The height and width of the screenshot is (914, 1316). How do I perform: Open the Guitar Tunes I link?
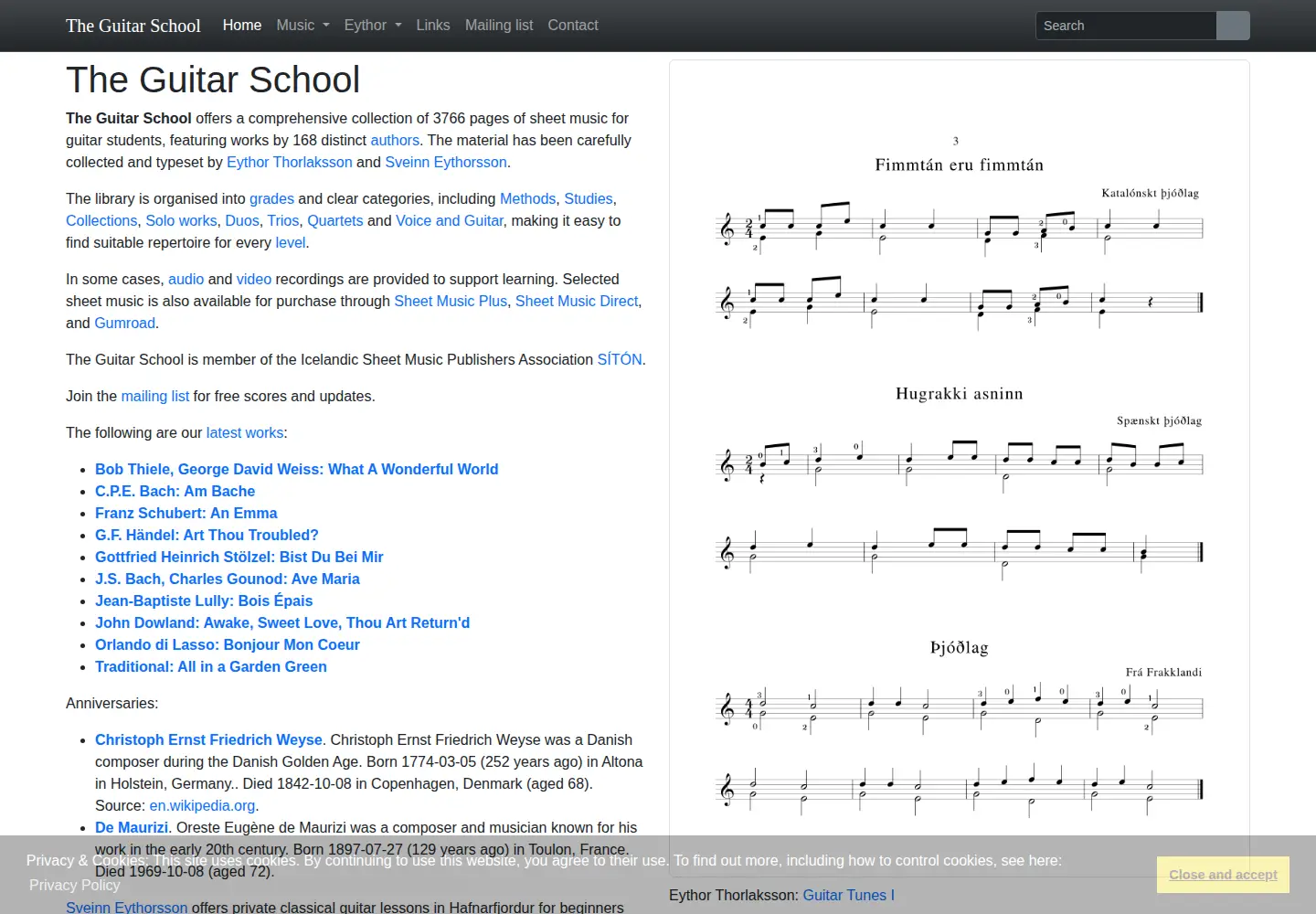[x=849, y=895]
